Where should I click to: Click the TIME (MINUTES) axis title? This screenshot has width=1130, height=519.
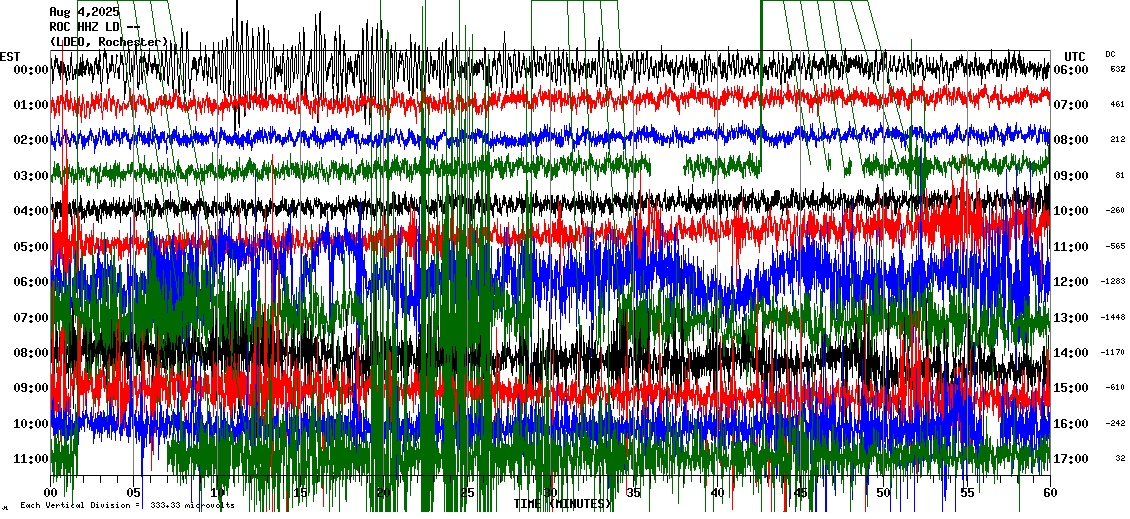563,503
